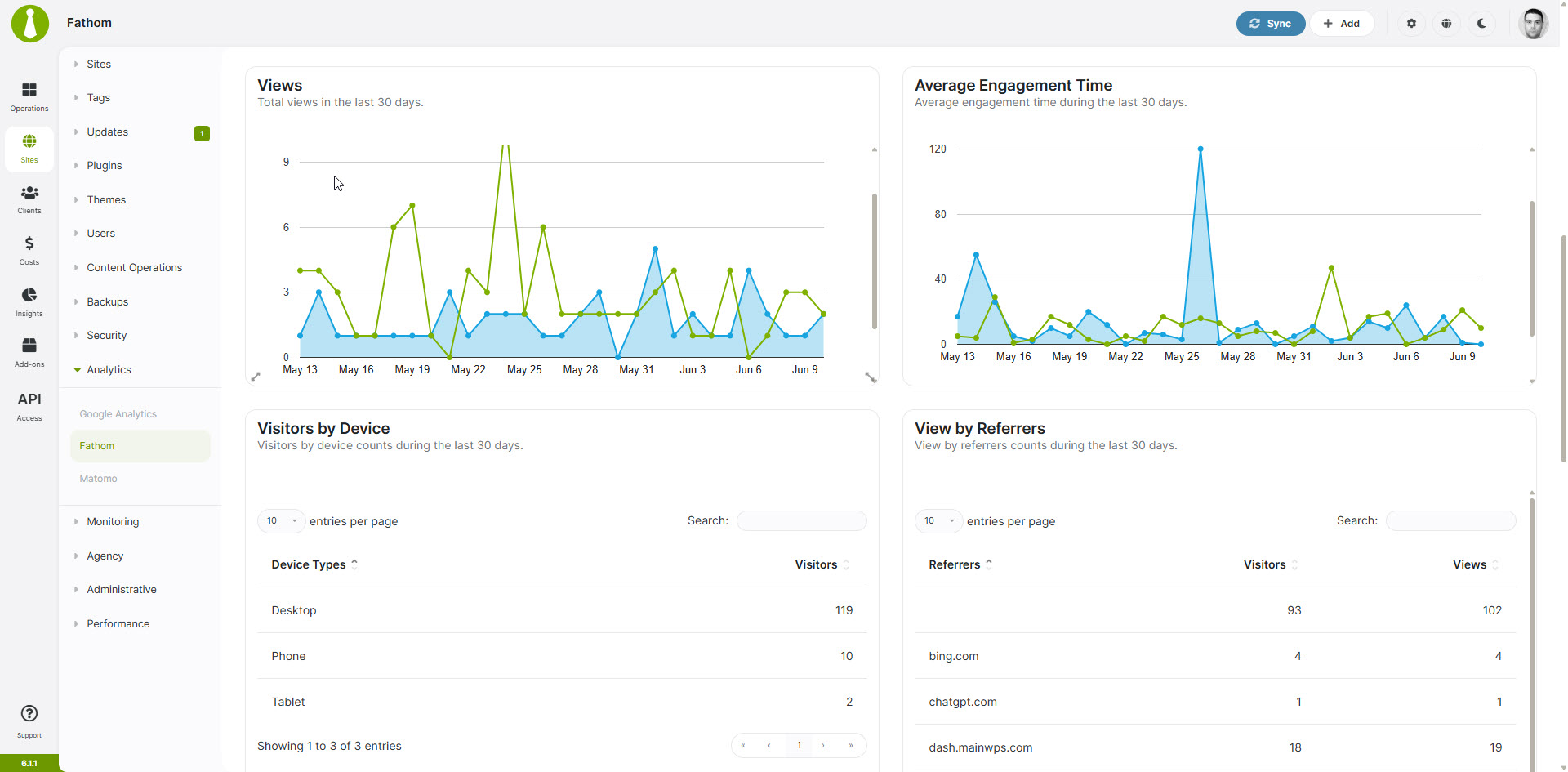Viewport: 1568px width, 772px height.
Task: Click the Sync button
Action: point(1270,24)
